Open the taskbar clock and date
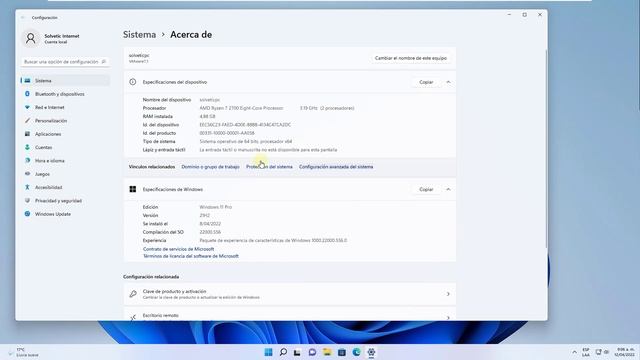Image resolution: width=640 pixels, height=360 pixels. coord(624,352)
